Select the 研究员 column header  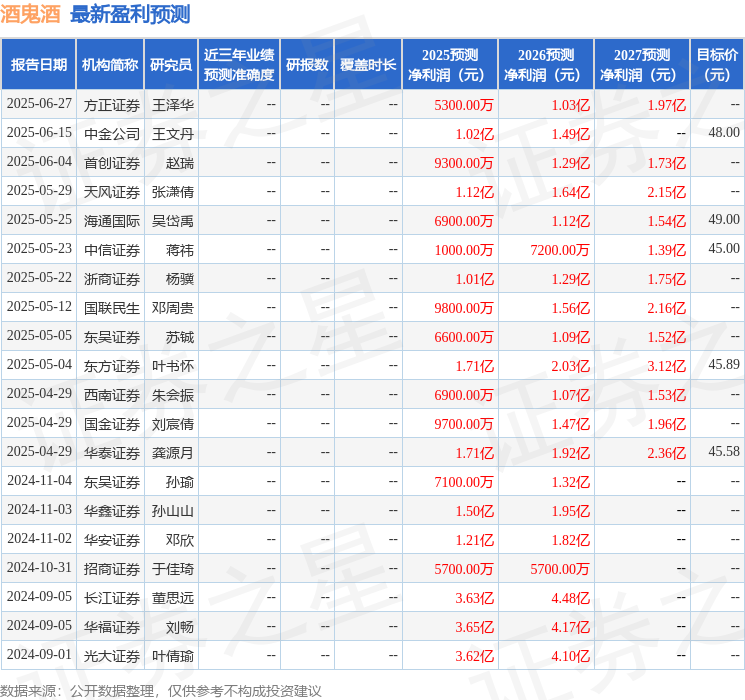point(171,65)
